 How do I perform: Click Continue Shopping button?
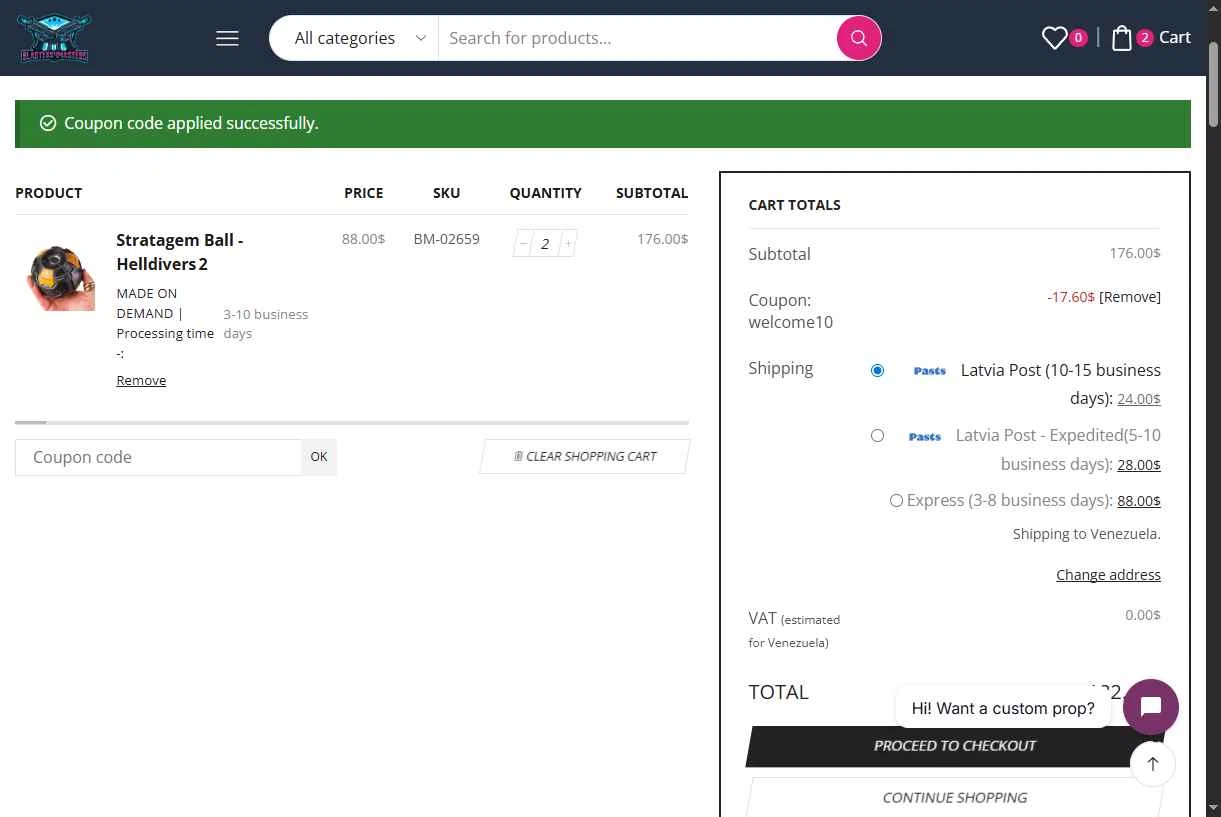955,798
